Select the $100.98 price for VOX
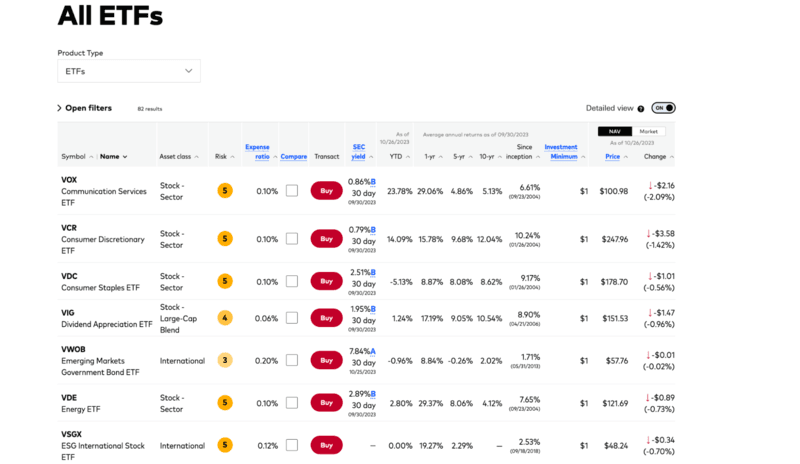800x464 pixels. (614, 191)
